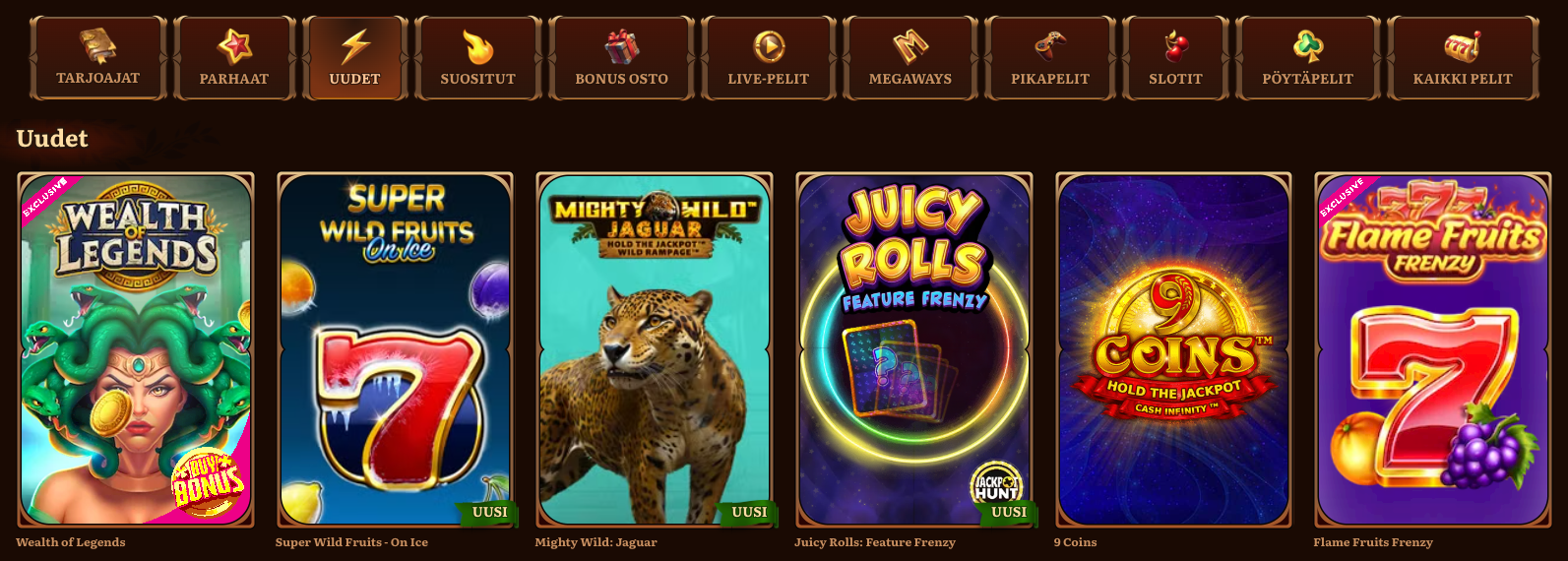Open the Flame Fruits Frenzy thumbnail

[x=1433, y=350]
